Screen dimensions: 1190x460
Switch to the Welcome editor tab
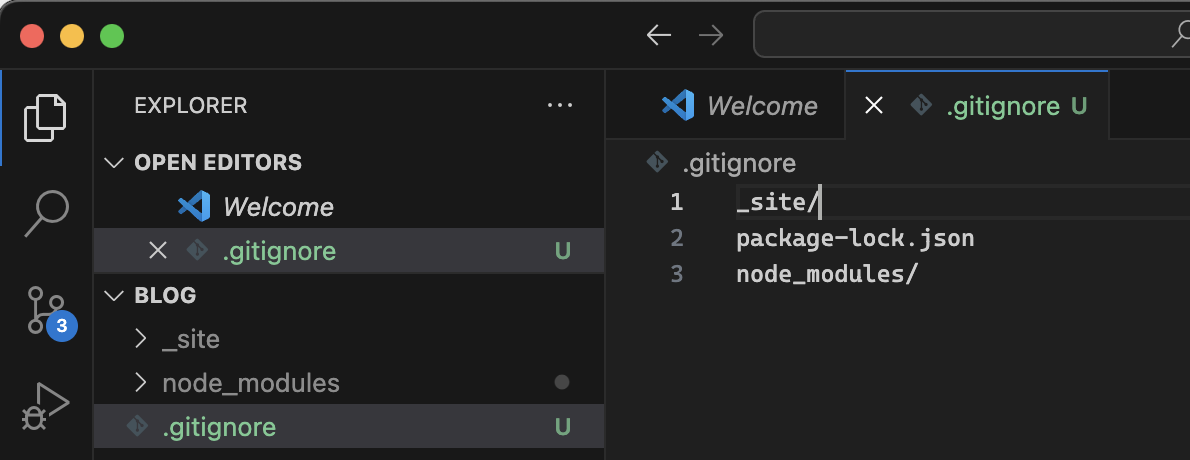[726, 106]
